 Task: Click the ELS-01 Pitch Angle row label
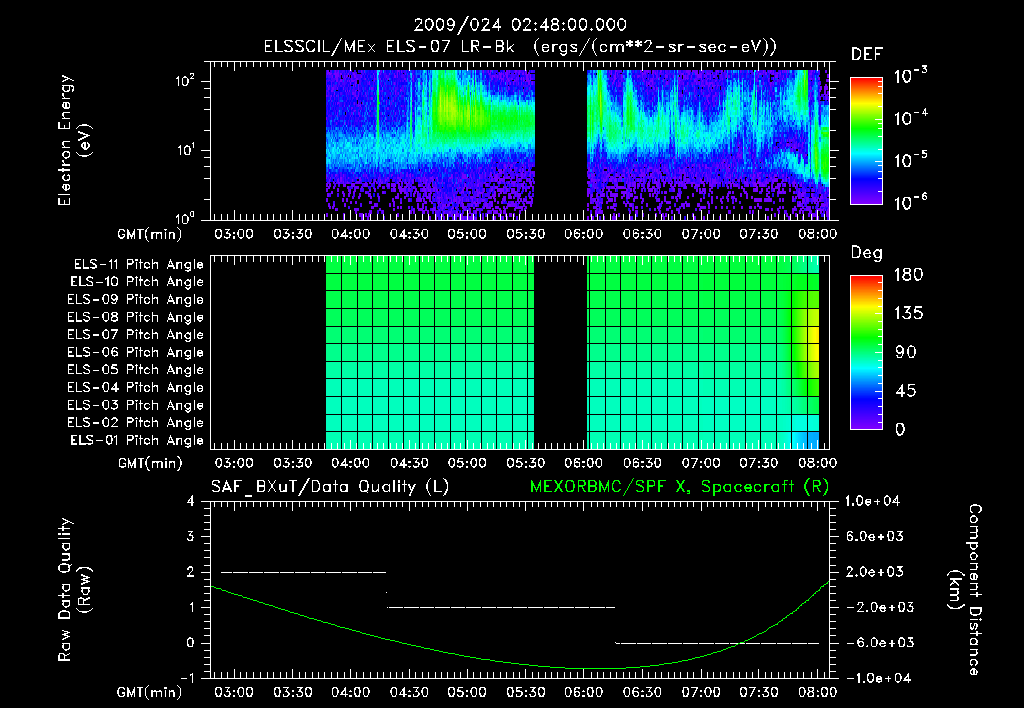click(x=136, y=440)
